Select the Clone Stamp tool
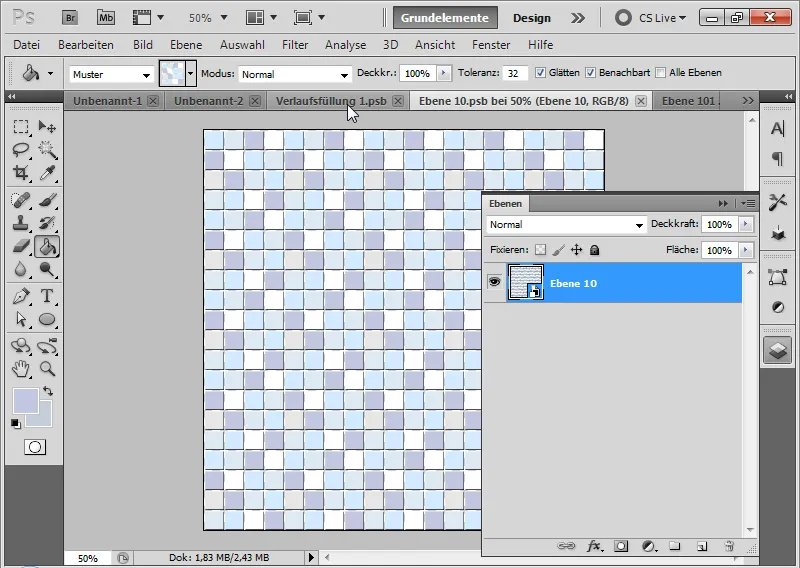 click(21, 223)
